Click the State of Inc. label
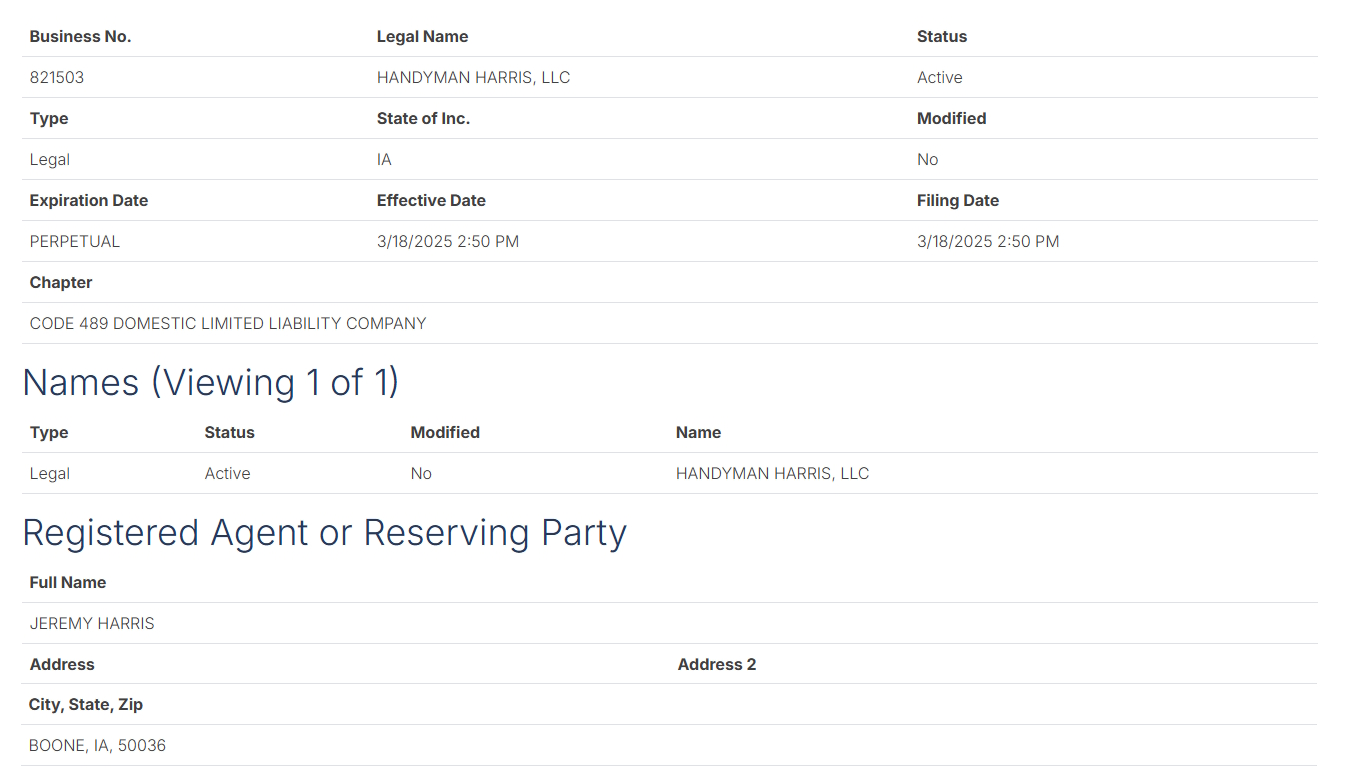 pos(423,118)
